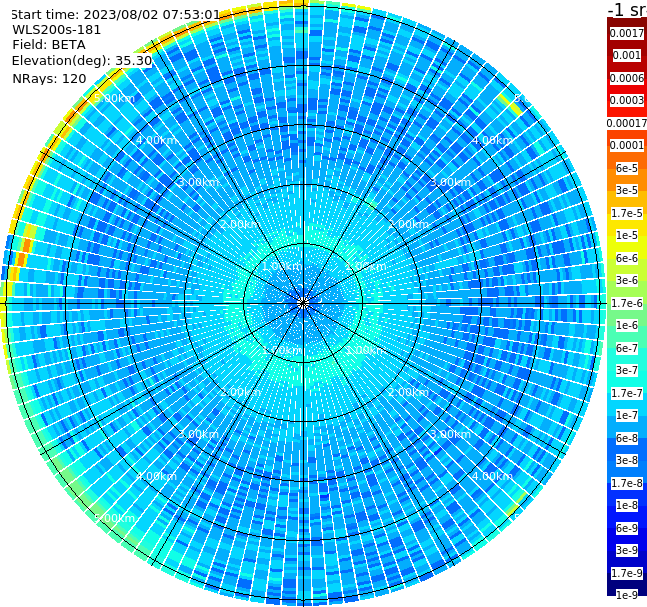This screenshot has width=647, height=607.
Task: Click the "1.7e-5" colorbar tick label
Action: [627, 213]
